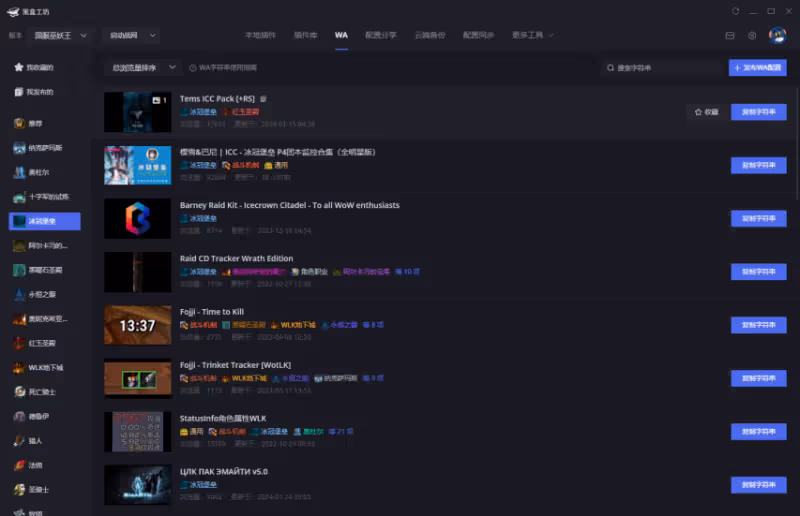This screenshot has width=800, height=516.
Task: Open the Trinket Tracker thumbnail
Action: click(x=138, y=379)
